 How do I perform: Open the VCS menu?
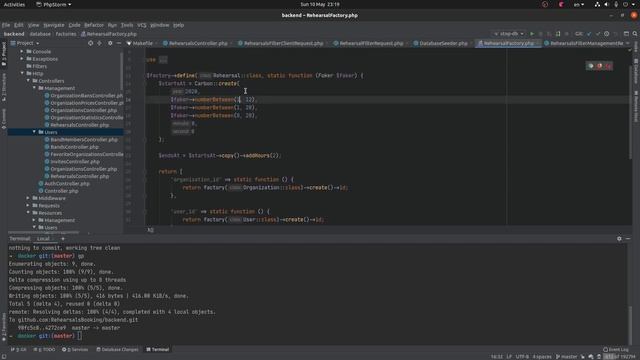tap(142, 25)
